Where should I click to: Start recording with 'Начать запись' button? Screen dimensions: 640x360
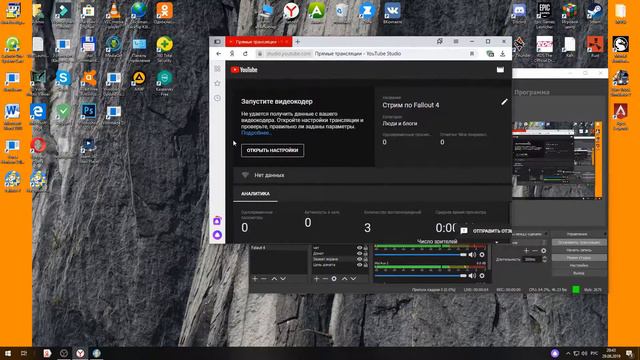tap(579, 250)
